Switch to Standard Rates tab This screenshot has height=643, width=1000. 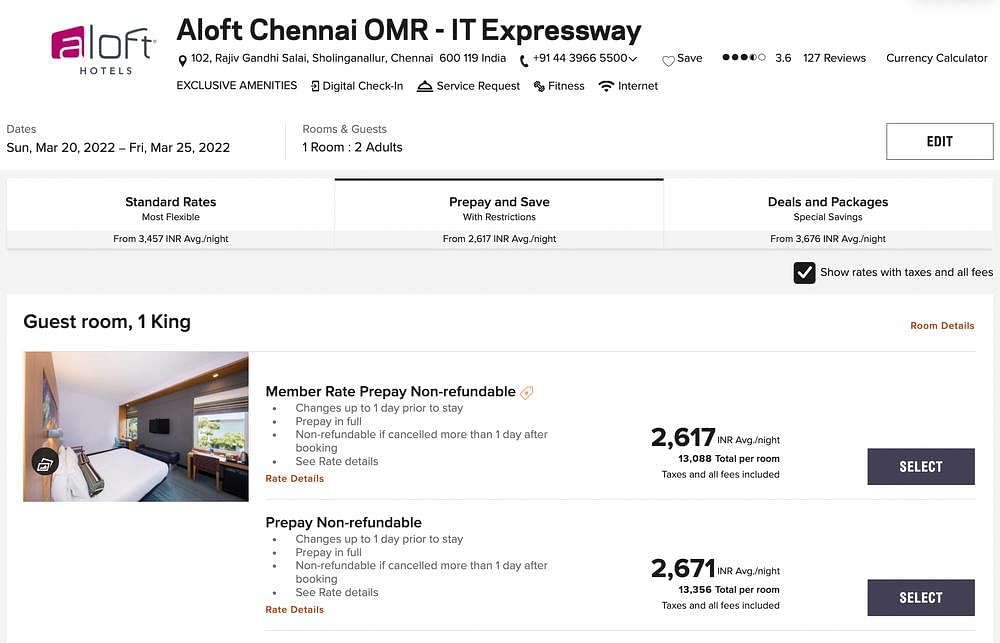[170, 214]
